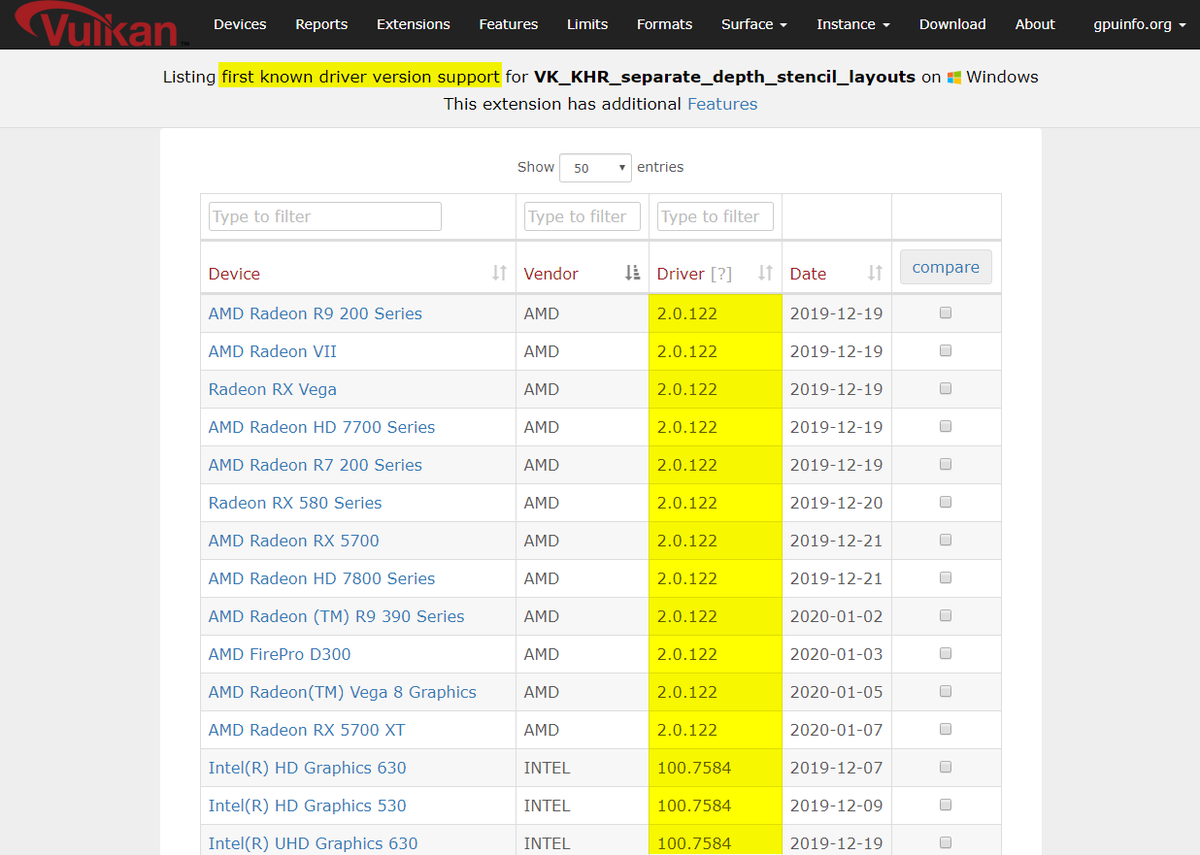The height and width of the screenshot is (855, 1200).
Task: Open AMD Radeon RX 5700 XT link
Action: (x=307, y=730)
